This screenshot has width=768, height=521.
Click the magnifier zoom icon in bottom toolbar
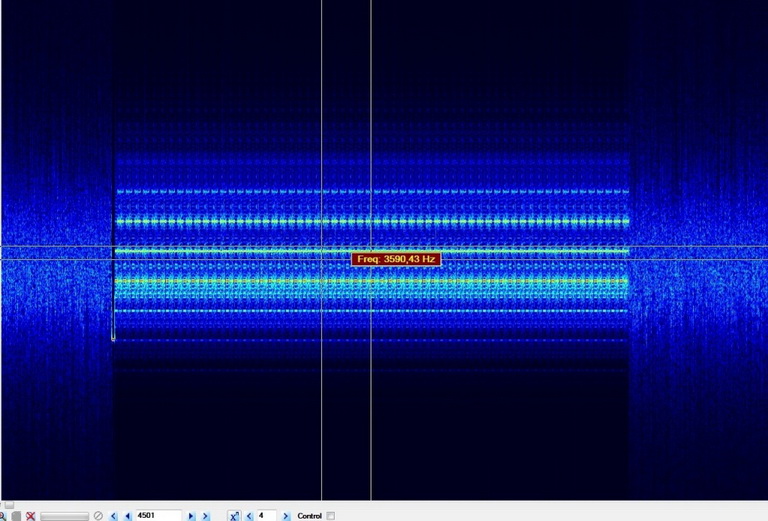[2, 516]
